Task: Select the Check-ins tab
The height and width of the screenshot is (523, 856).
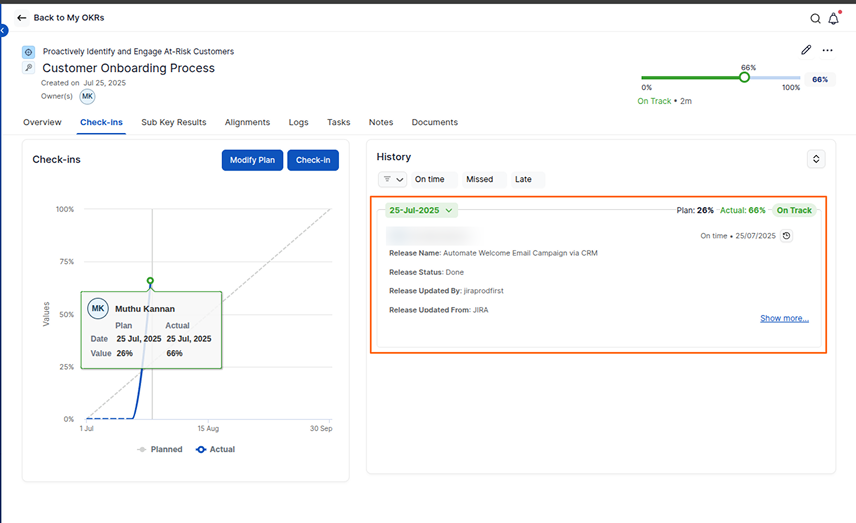Action: click(102, 122)
